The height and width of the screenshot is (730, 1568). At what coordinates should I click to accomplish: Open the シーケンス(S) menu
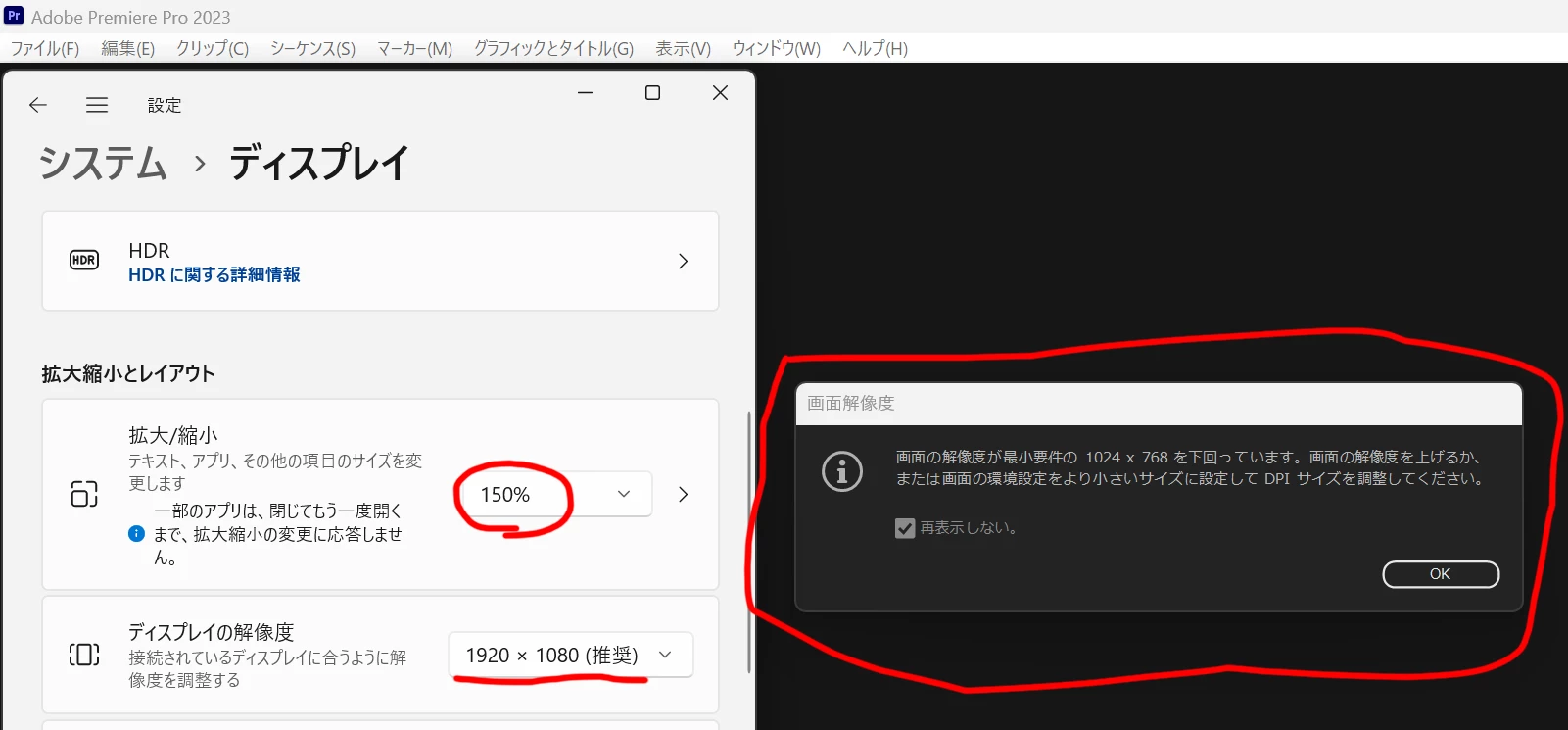pyautogui.click(x=313, y=48)
